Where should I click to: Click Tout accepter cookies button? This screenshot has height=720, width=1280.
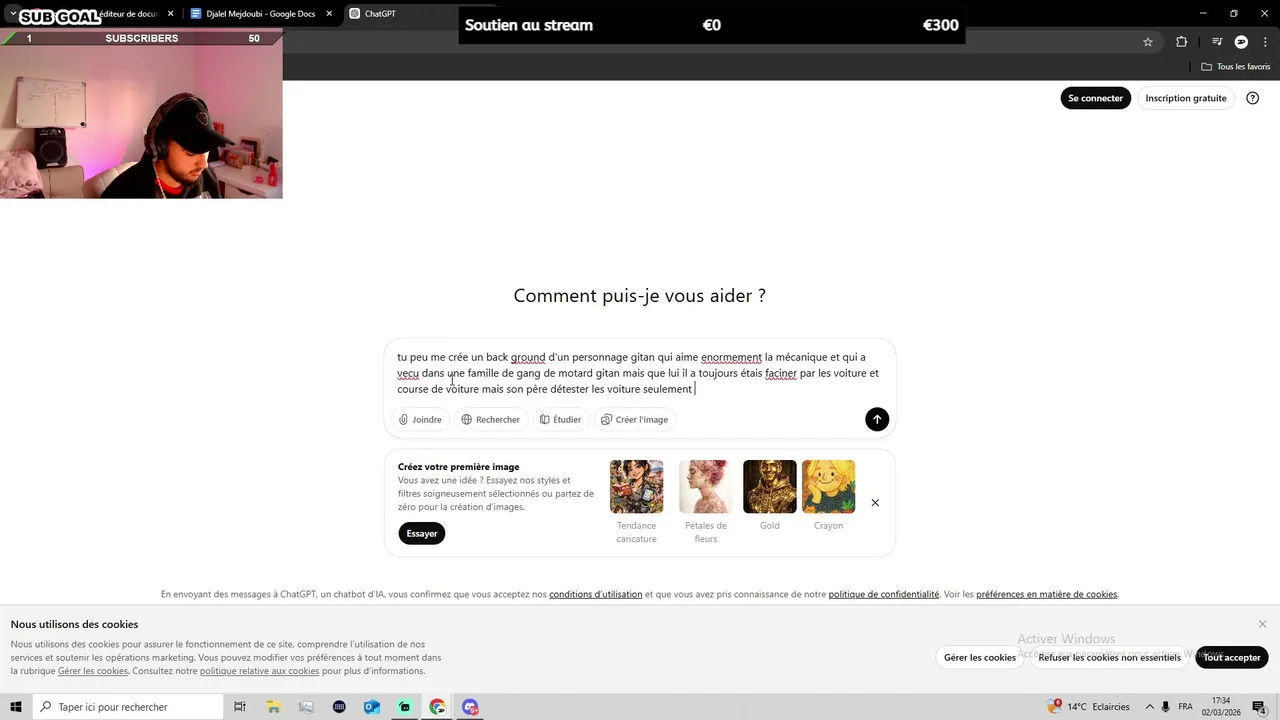[x=1232, y=657]
